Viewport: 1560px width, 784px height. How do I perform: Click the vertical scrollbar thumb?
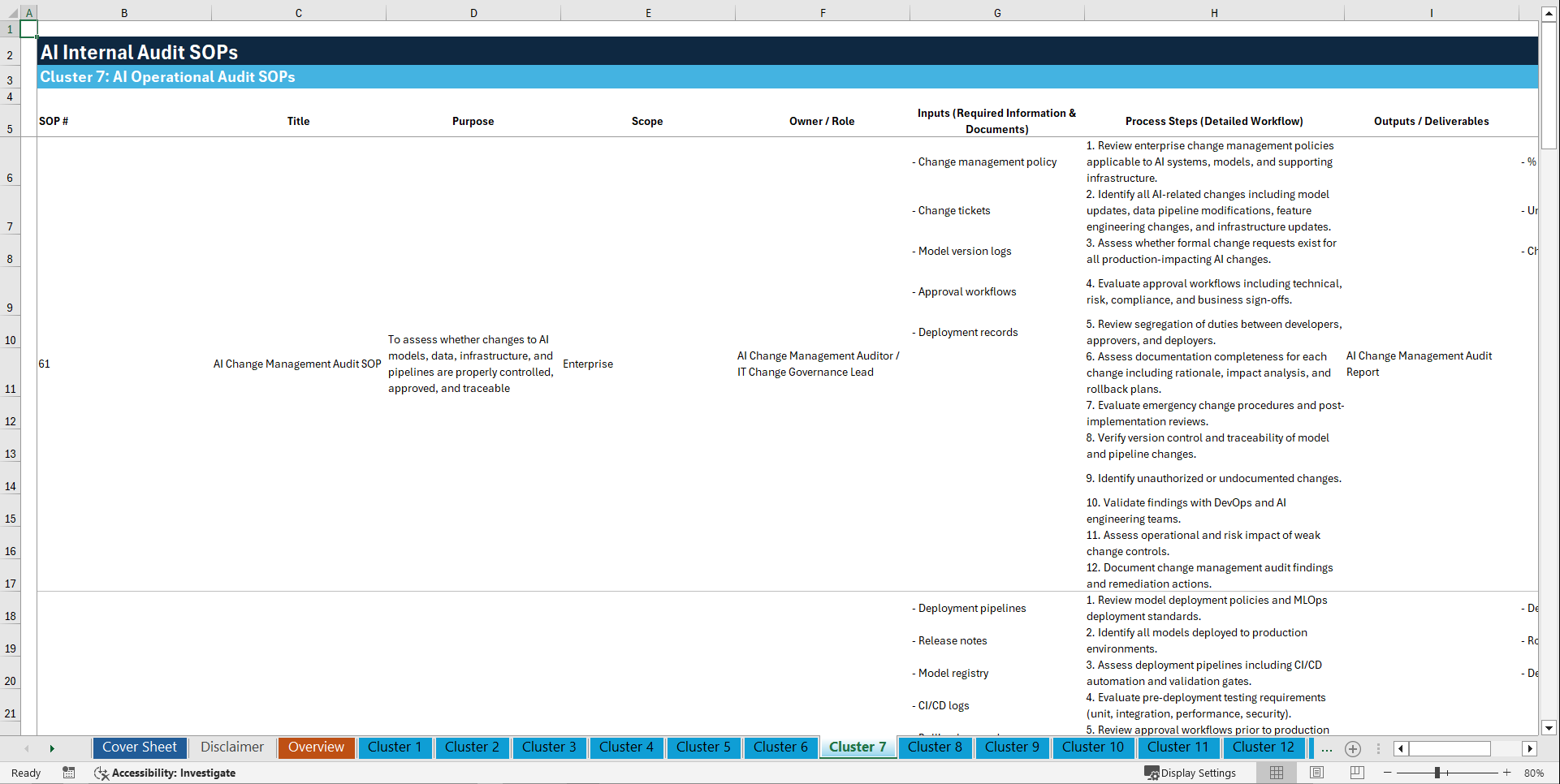(x=1549, y=85)
